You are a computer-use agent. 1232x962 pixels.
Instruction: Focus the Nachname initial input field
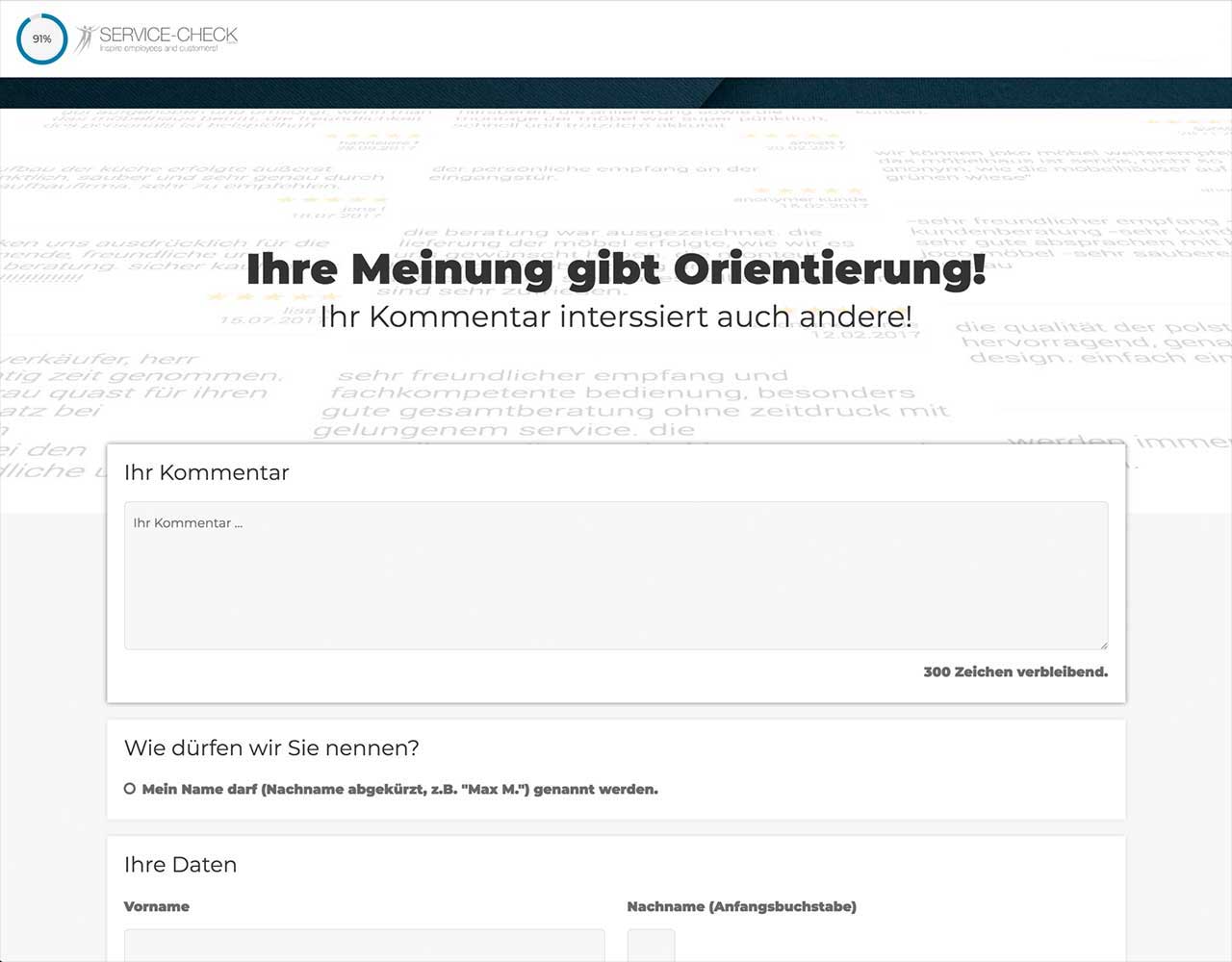(651, 945)
